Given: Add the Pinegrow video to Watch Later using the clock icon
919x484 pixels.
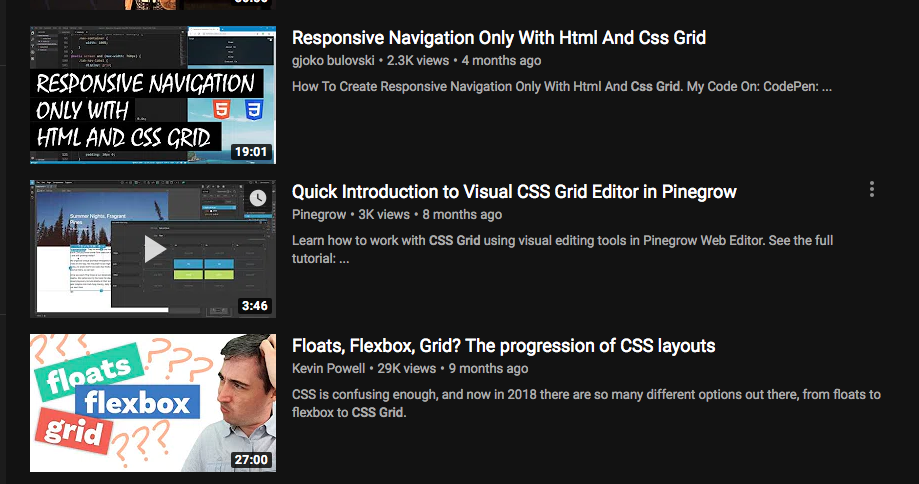Looking at the screenshot, I should coord(257,198).
